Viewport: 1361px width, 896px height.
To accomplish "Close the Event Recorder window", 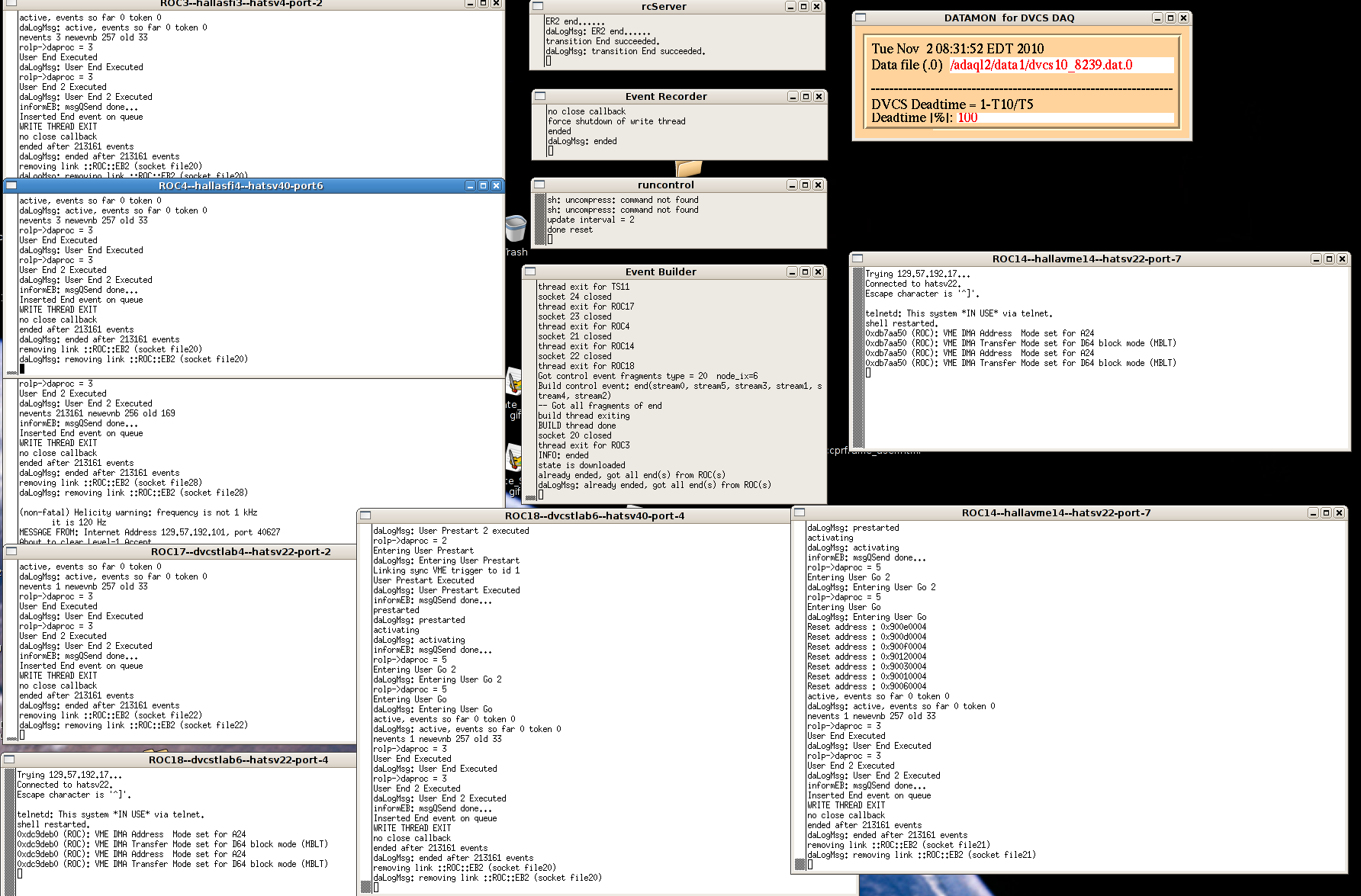I will (x=819, y=97).
